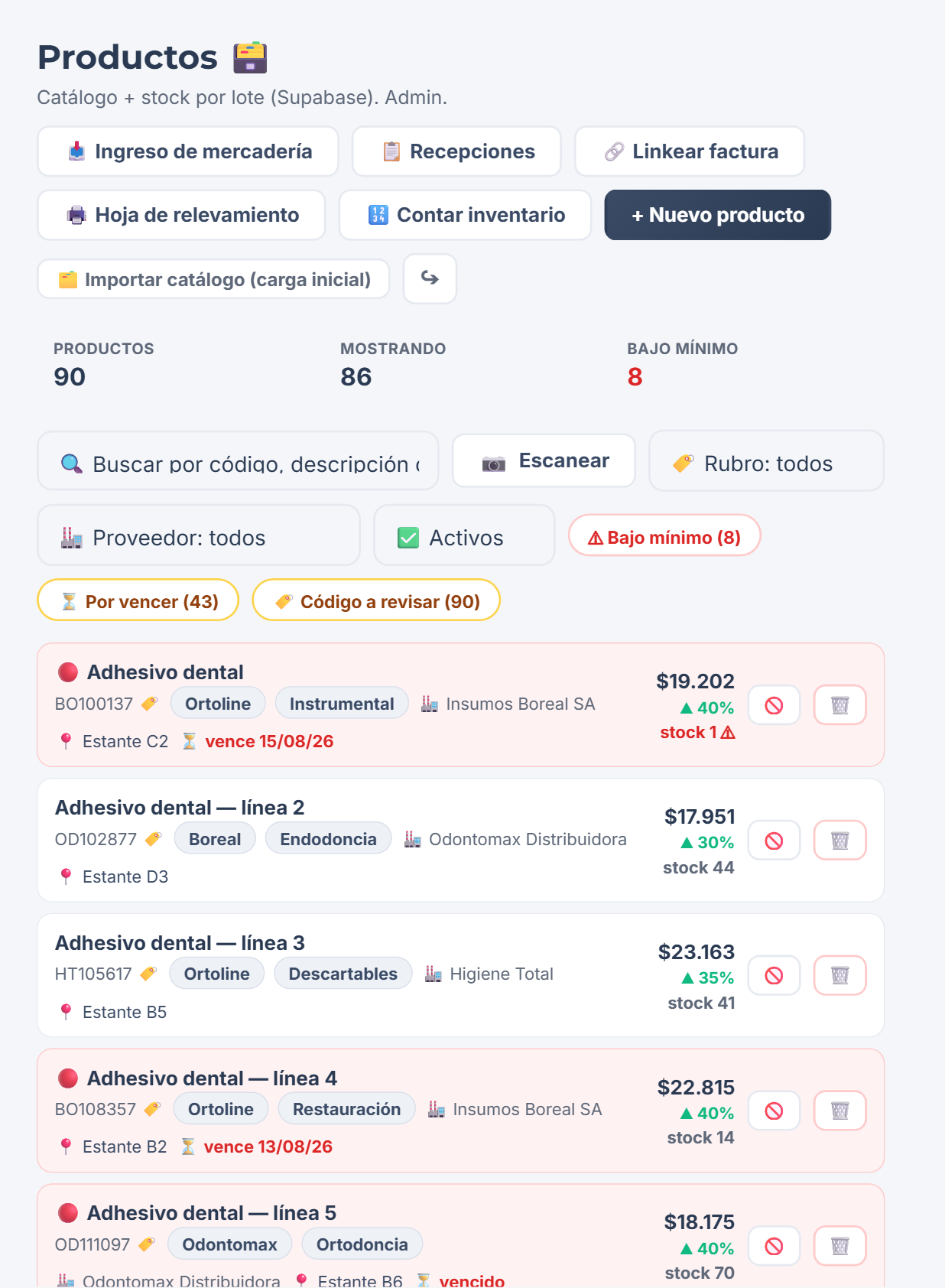Screen dimensions: 945x1288
Task: Click price $17.951
Action: pos(700,816)
